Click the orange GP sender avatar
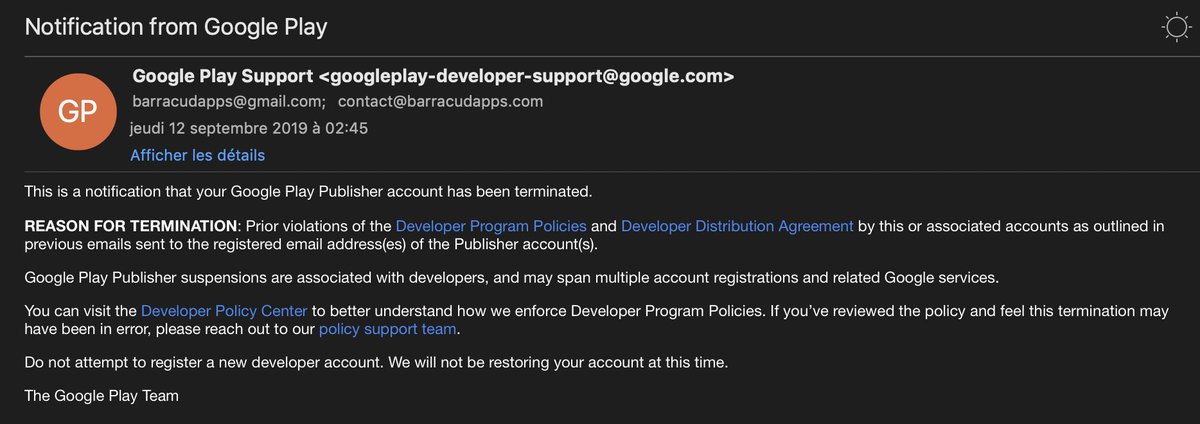Viewport: 1200px width, 424px height. [x=77, y=113]
